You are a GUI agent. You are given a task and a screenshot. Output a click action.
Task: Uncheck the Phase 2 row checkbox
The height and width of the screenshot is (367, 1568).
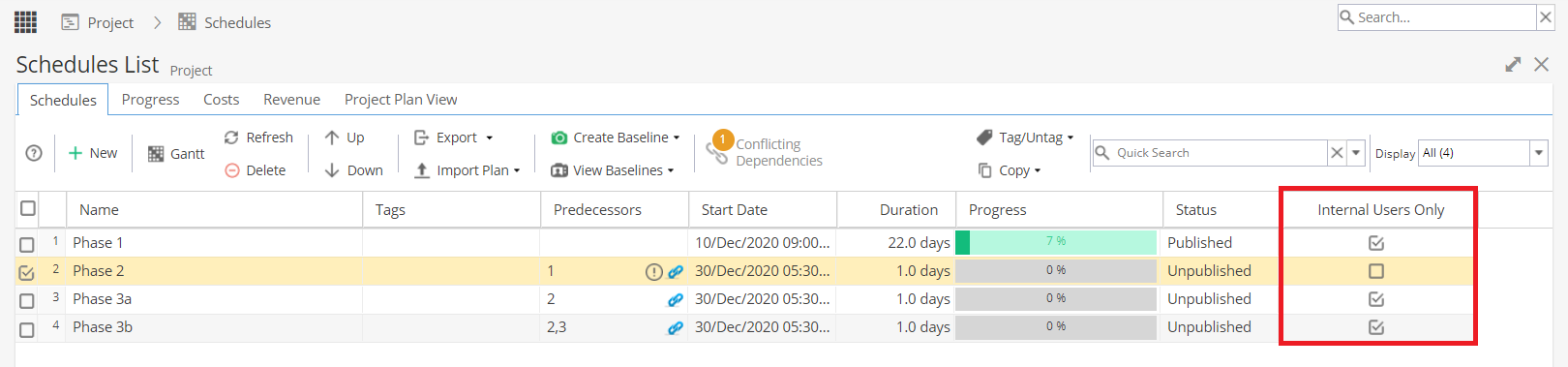pyautogui.click(x=27, y=273)
